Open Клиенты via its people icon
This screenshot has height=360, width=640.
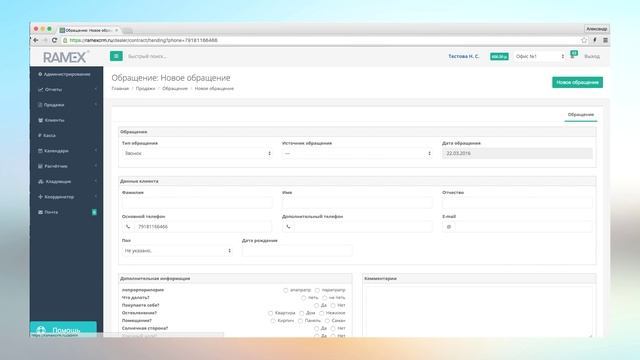pyautogui.click(x=40, y=120)
